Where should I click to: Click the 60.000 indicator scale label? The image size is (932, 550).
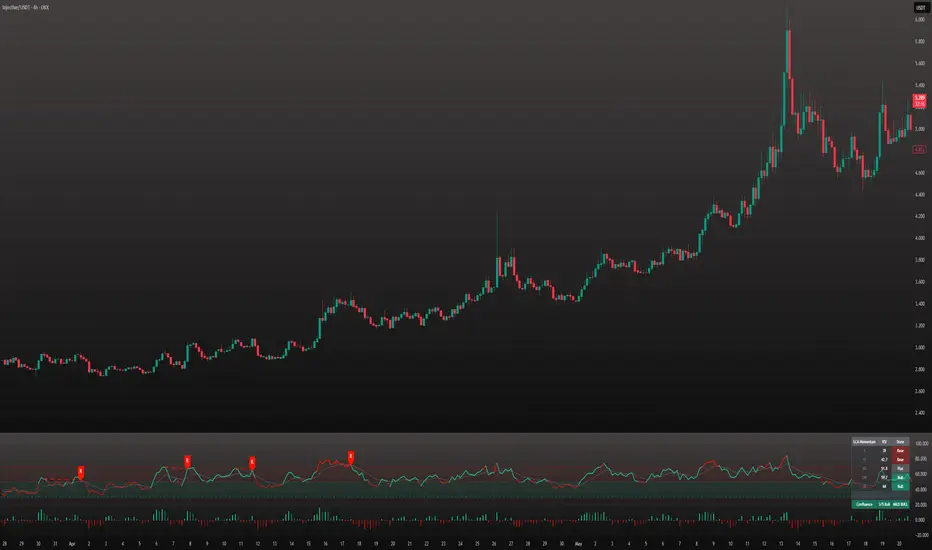(x=921, y=474)
